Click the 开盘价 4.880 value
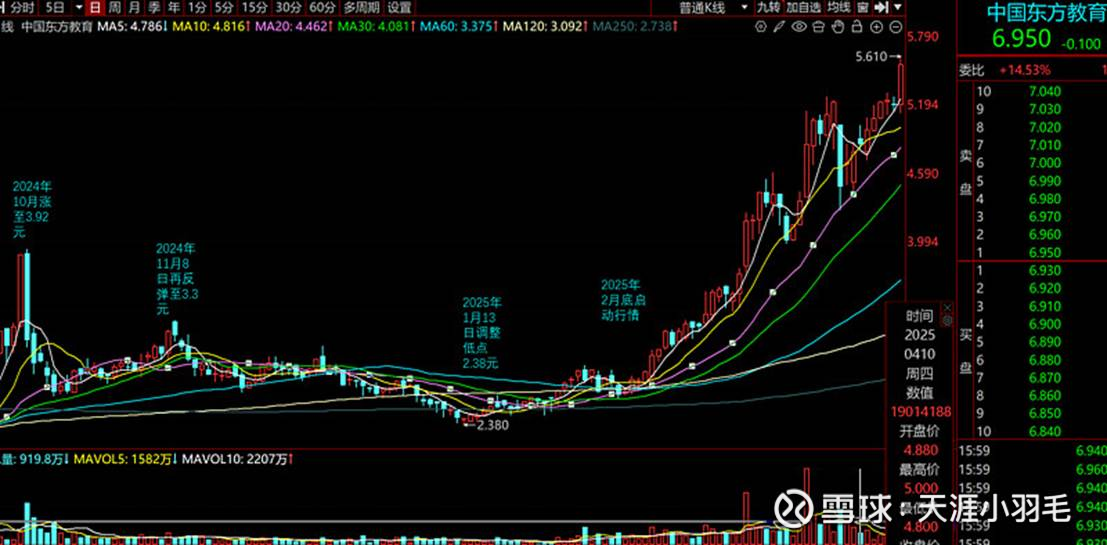This screenshot has width=1107, height=545. [921, 450]
